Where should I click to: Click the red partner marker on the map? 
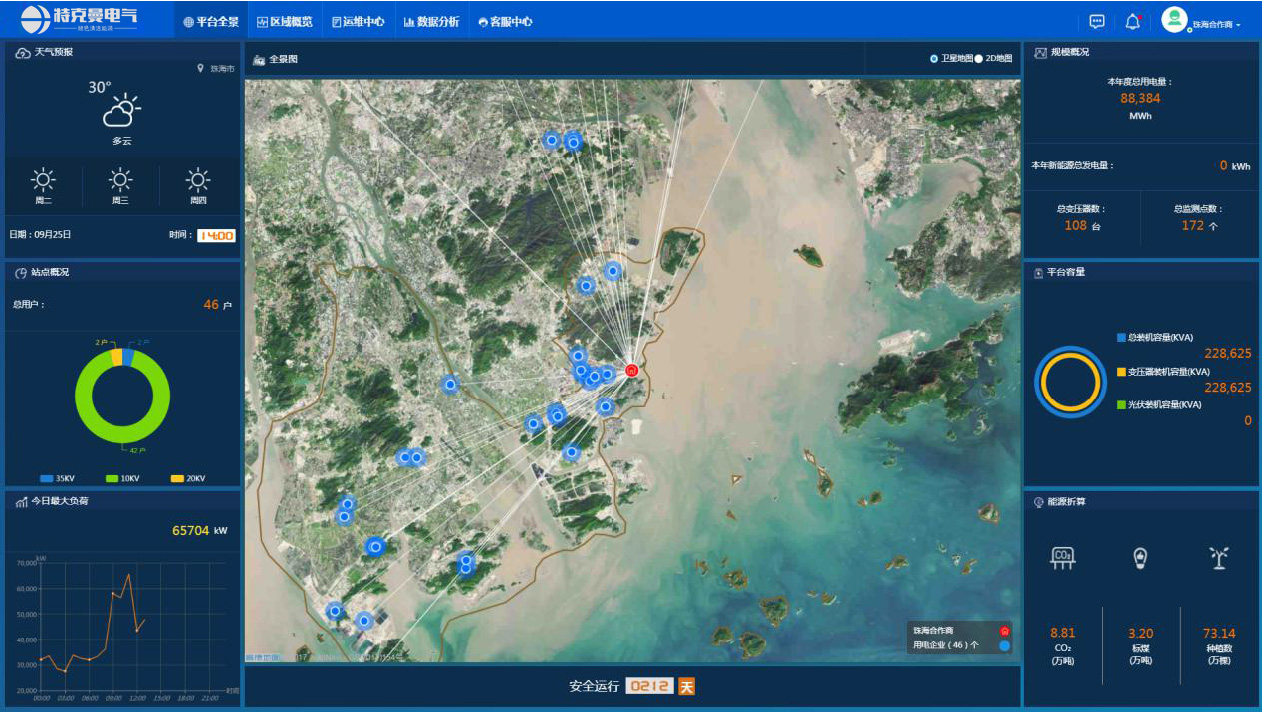pyautogui.click(x=631, y=370)
